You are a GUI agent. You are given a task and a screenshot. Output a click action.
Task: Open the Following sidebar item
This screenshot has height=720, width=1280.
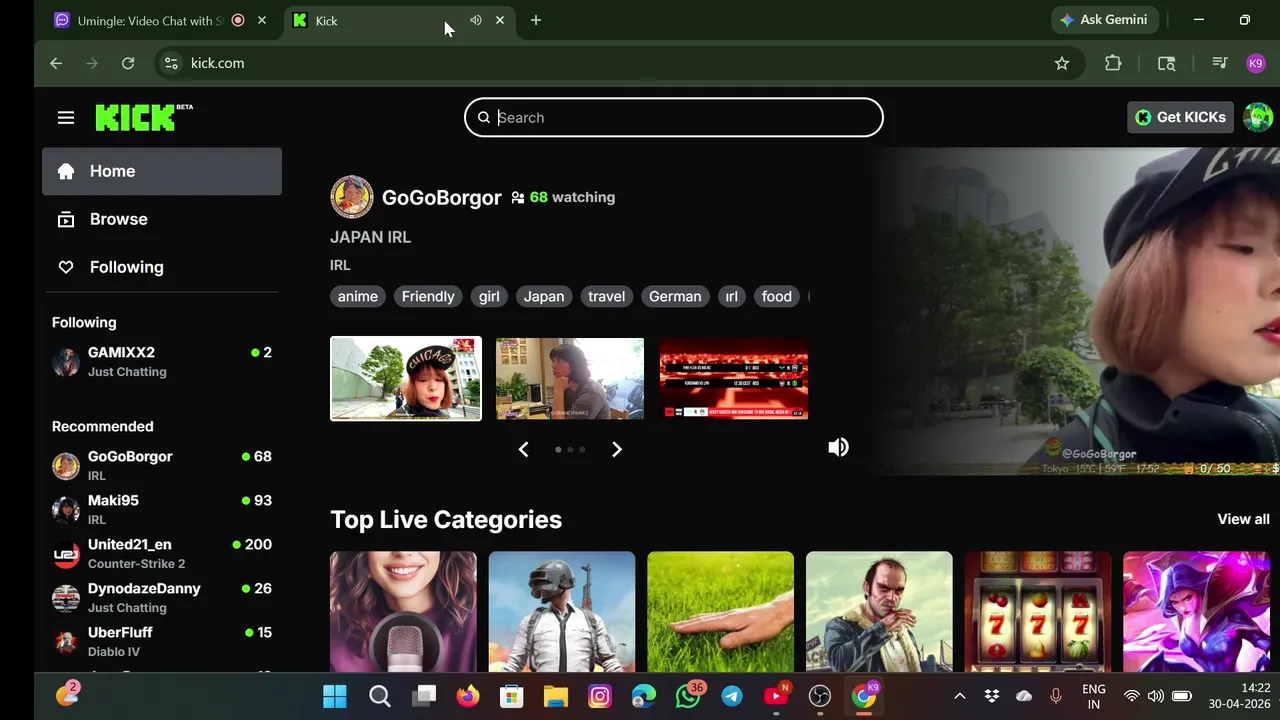pyautogui.click(x=162, y=267)
